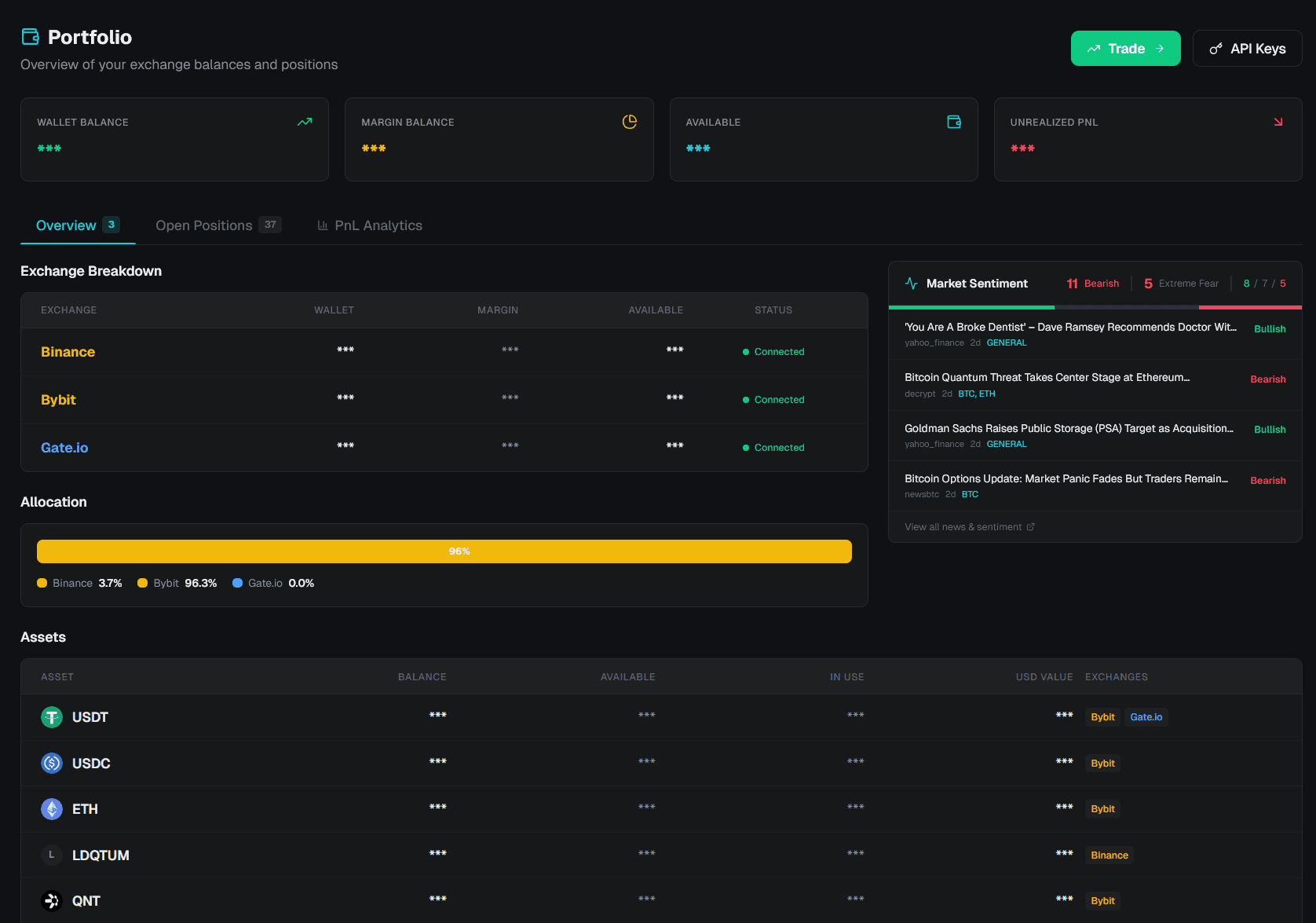Screen dimensions: 1316x923
Task: Open the API Keys button
Action: pyautogui.click(x=1248, y=49)
